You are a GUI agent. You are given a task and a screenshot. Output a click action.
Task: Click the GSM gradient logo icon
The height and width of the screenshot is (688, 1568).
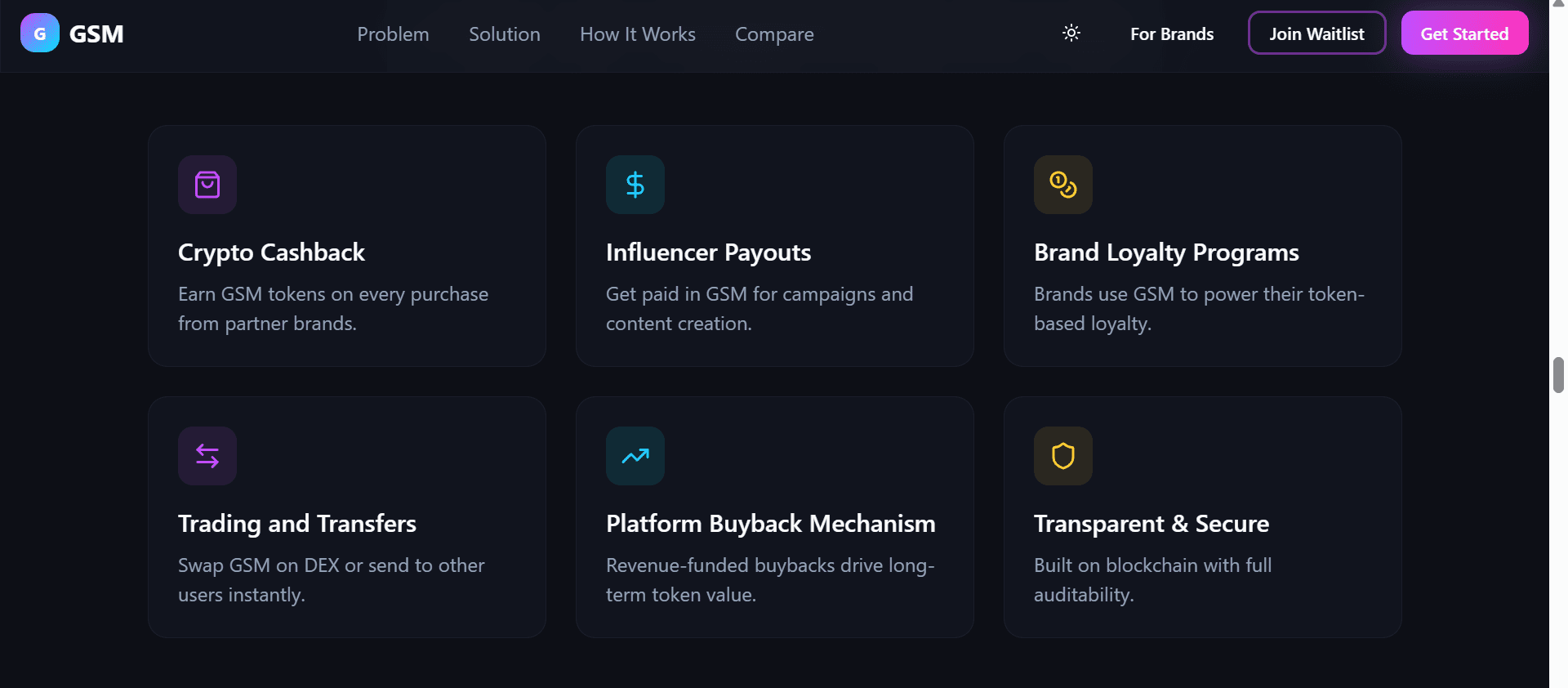click(x=39, y=34)
